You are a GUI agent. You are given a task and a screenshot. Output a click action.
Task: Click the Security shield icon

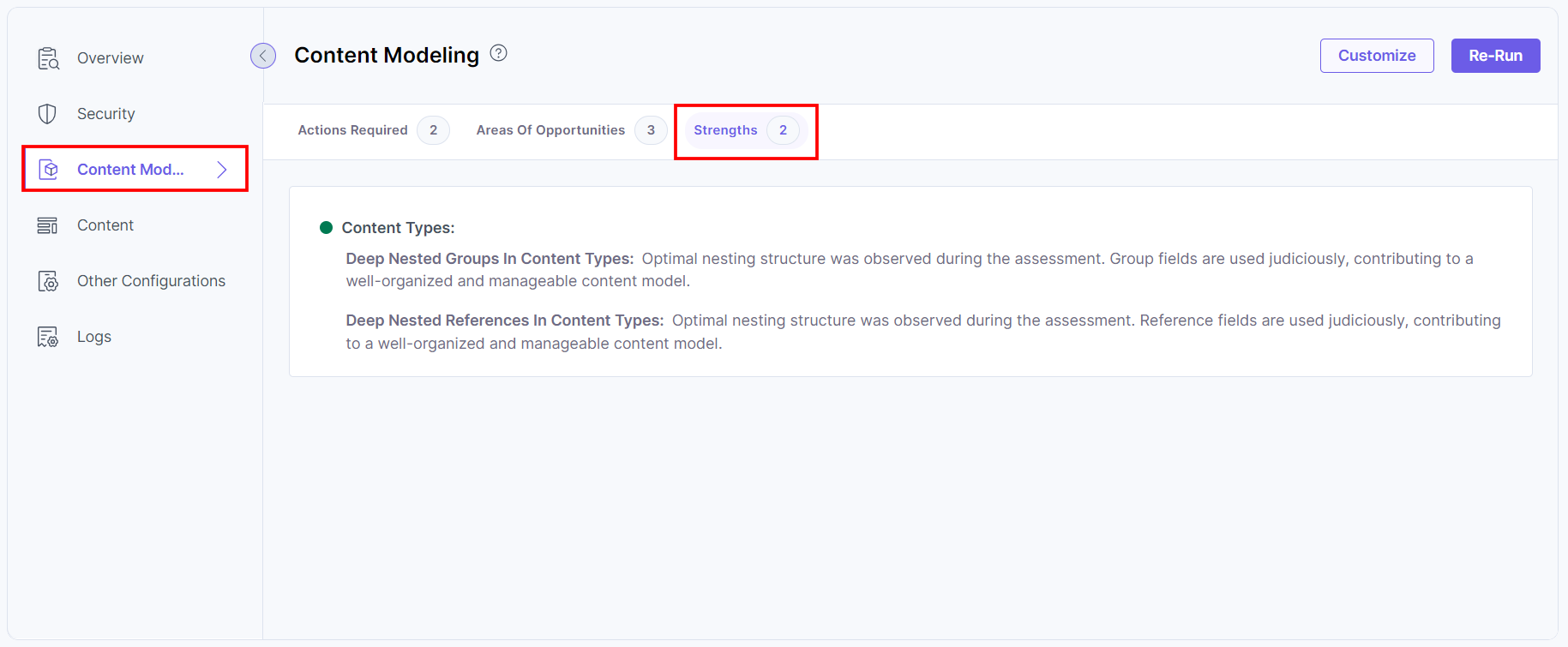click(x=47, y=114)
